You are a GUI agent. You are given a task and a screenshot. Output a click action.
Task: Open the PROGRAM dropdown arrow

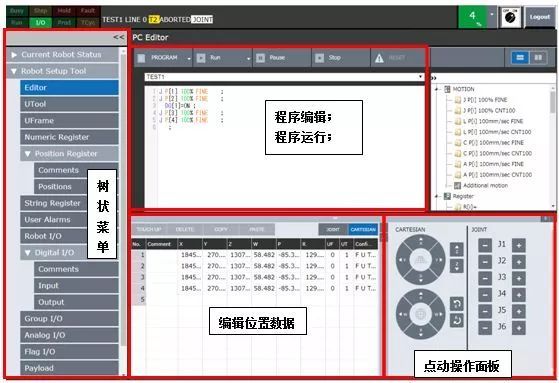tap(189, 58)
